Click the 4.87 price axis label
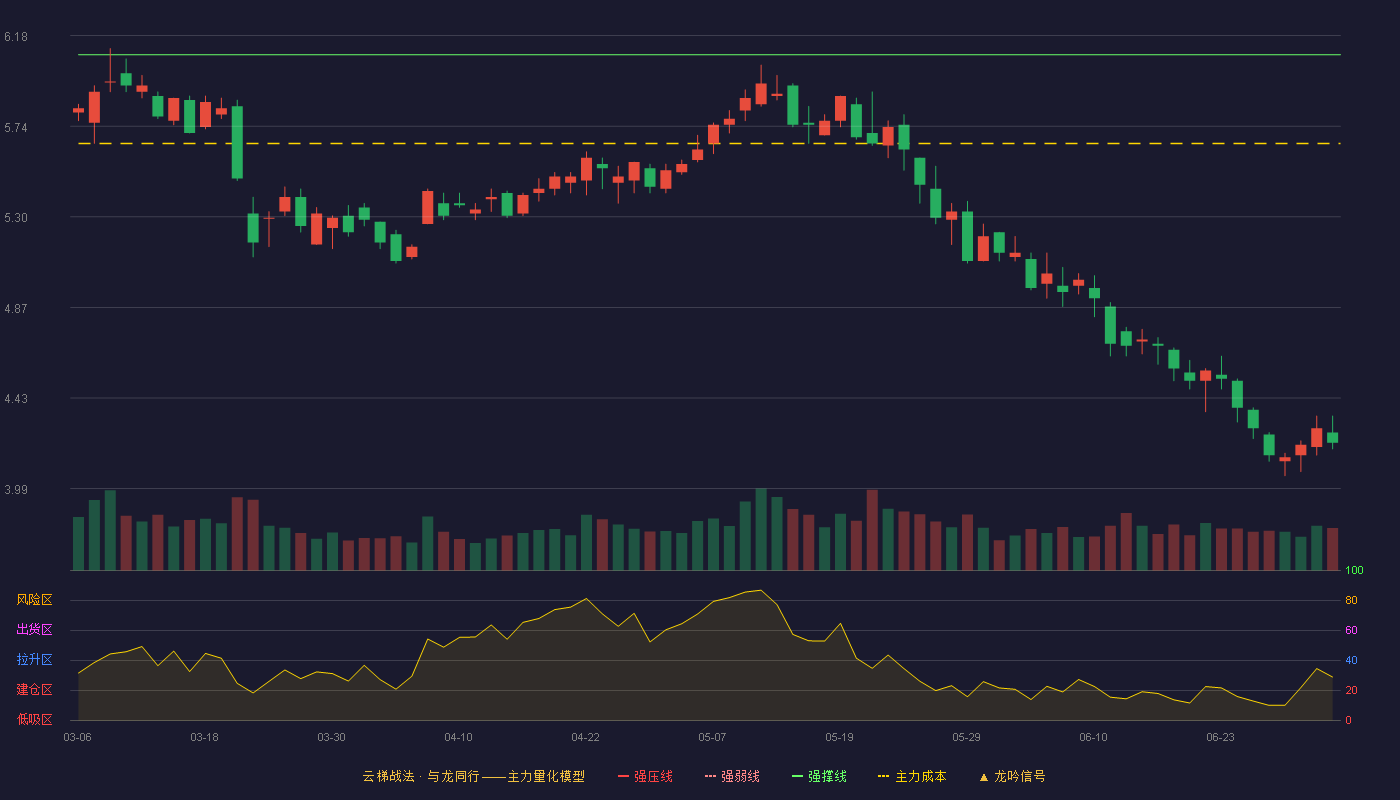 tap(16, 308)
